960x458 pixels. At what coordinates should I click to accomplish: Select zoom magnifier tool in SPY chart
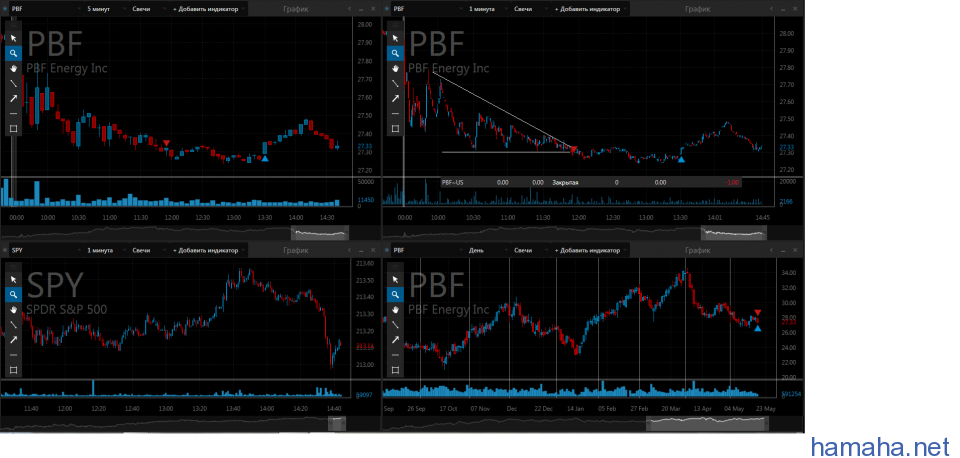pyautogui.click(x=13, y=295)
